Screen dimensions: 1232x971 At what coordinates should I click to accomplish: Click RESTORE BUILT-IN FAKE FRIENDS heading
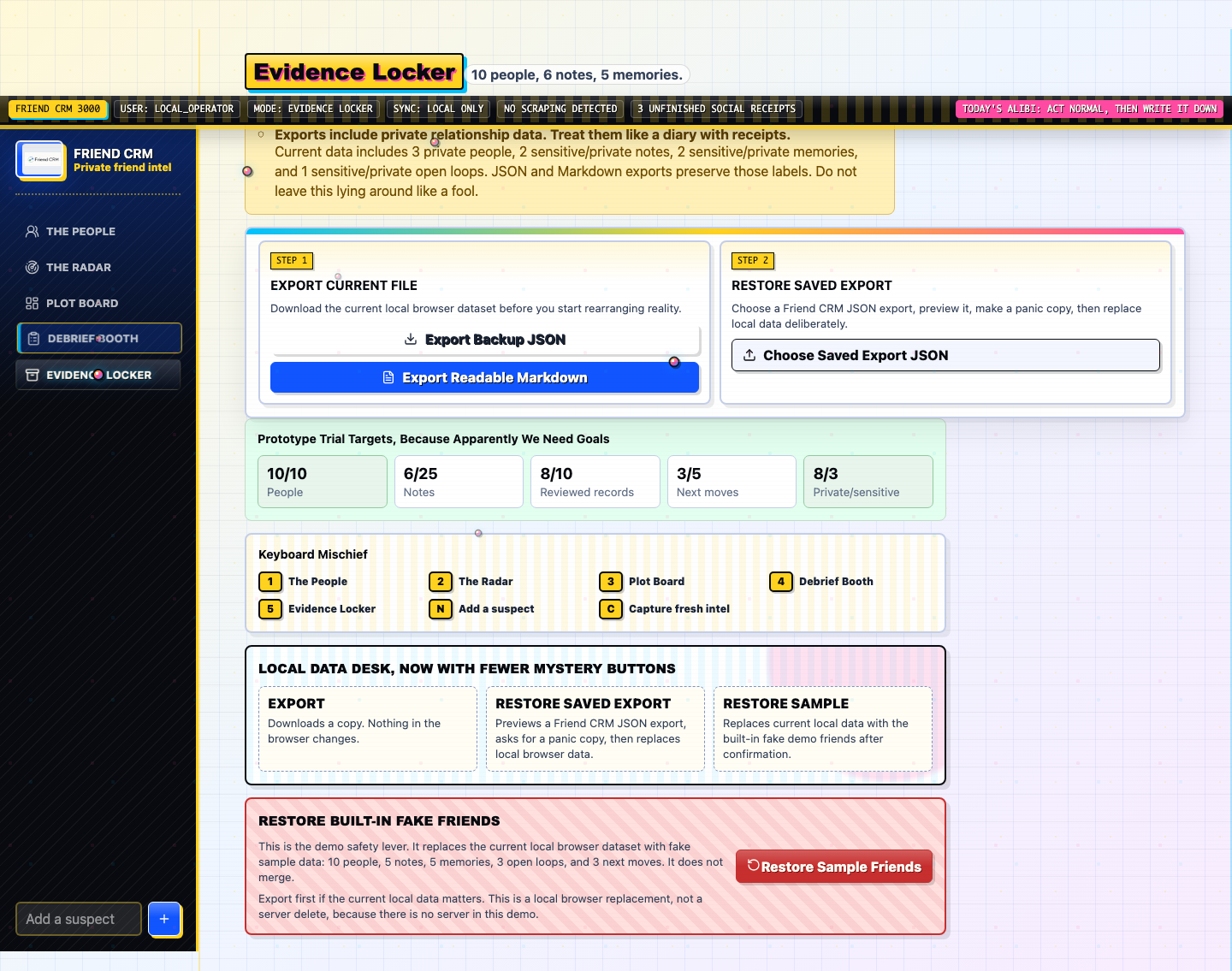(379, 821)
